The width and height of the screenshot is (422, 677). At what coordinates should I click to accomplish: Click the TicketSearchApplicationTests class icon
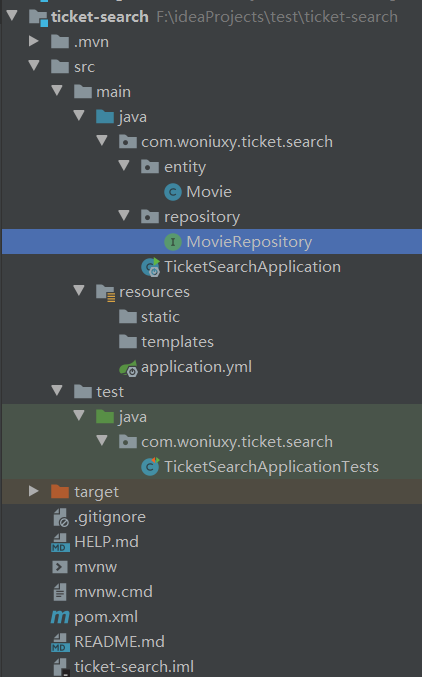pos(150,467)
